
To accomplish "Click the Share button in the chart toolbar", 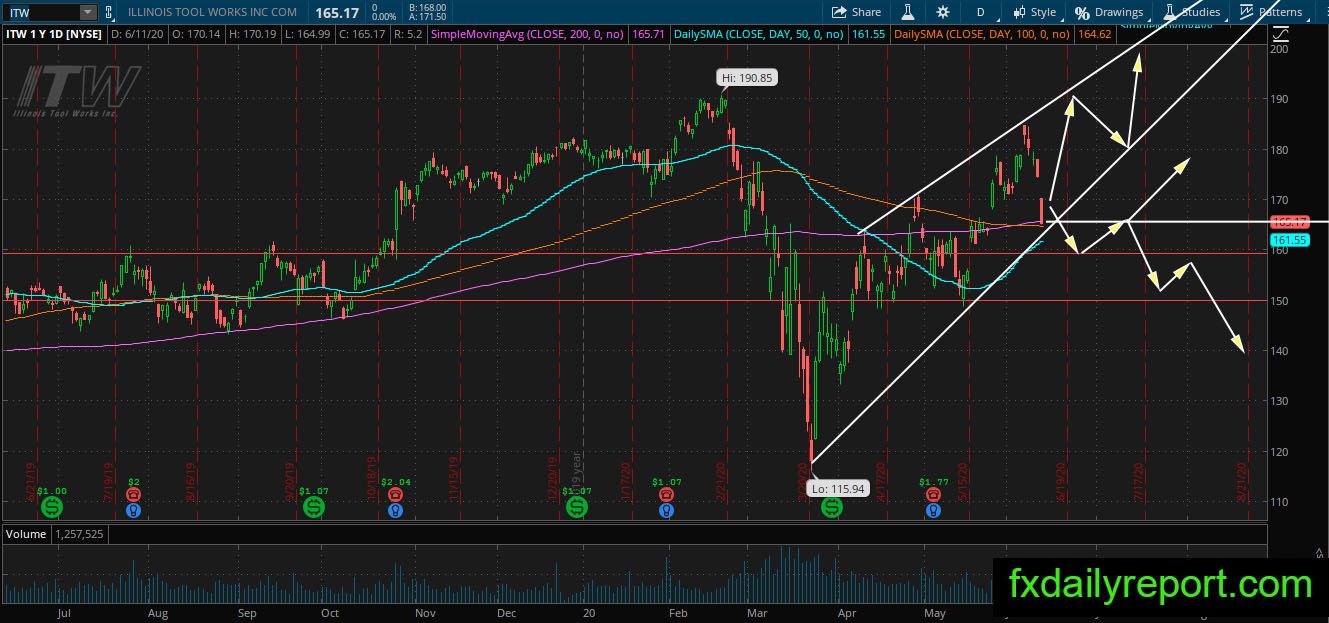I will click(856, 12).
